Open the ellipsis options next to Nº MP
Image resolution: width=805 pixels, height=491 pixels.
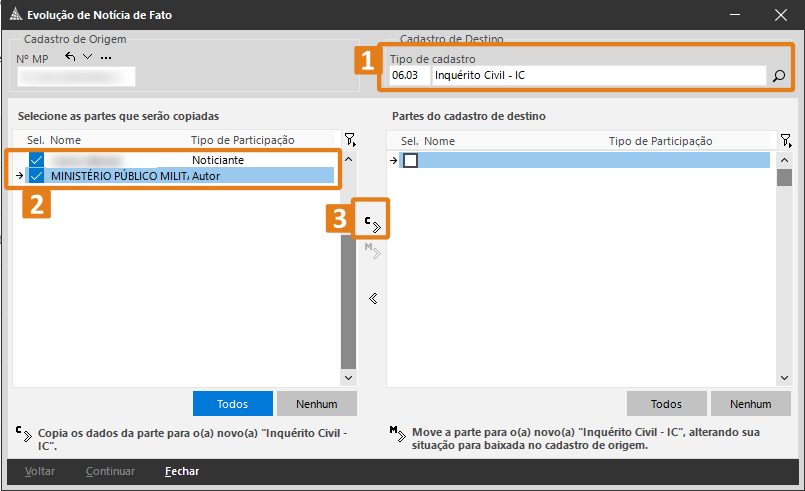point(106,58)
